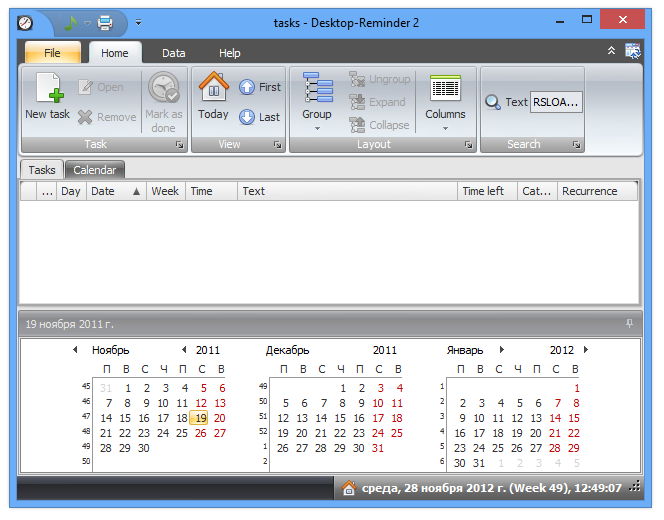Click the clock application icon
This screenshot has height=520, width=664.
point(25,23)
